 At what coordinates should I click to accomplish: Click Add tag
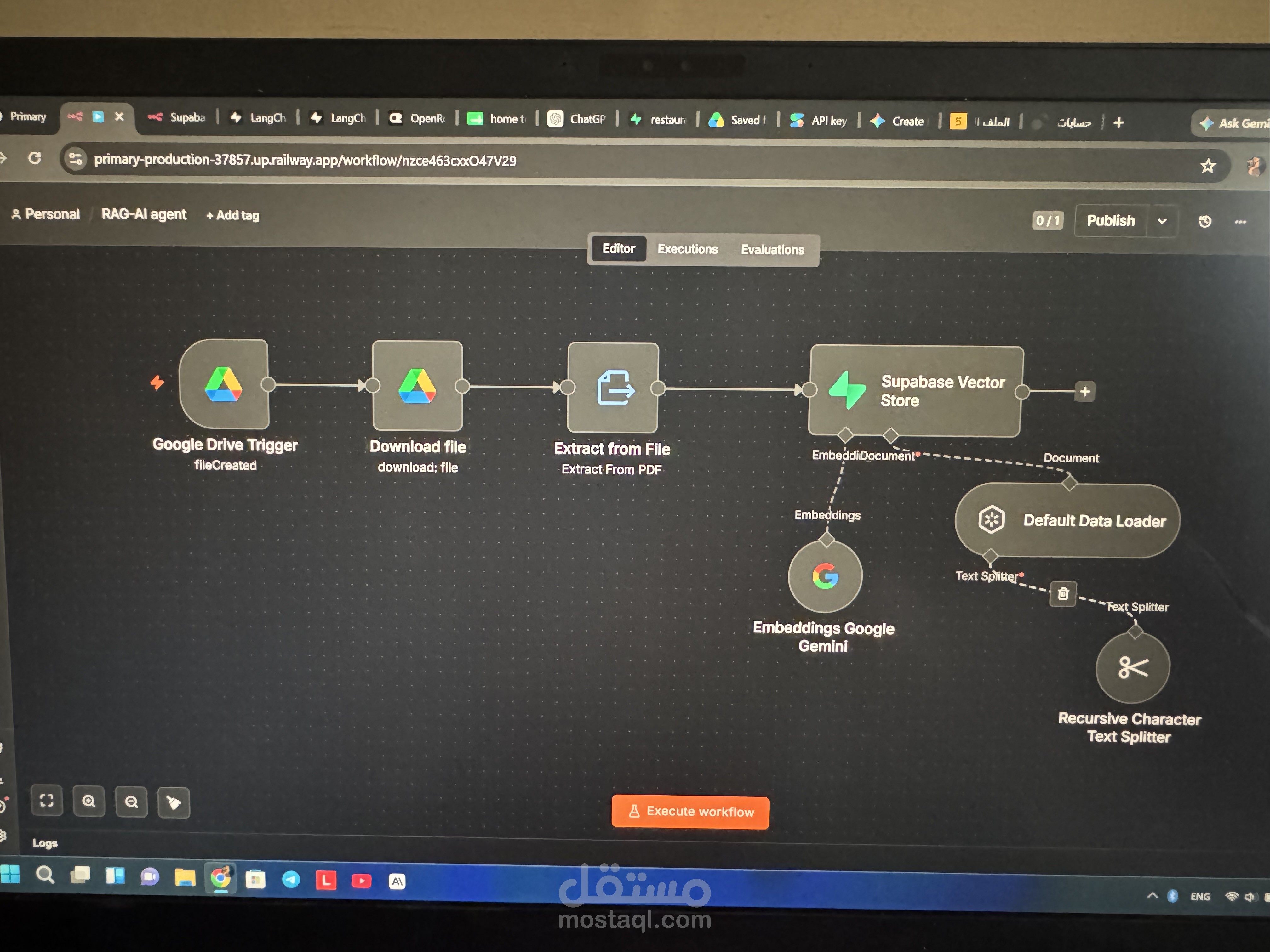pyautogui.click(x=232, y=215)
